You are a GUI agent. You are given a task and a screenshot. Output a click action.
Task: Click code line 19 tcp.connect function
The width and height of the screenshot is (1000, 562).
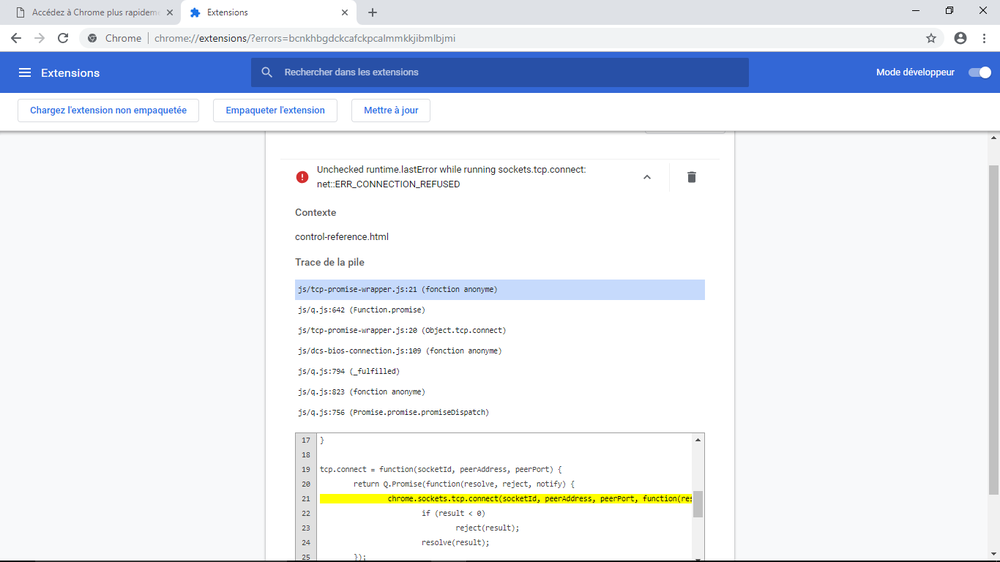coord(441,470)
